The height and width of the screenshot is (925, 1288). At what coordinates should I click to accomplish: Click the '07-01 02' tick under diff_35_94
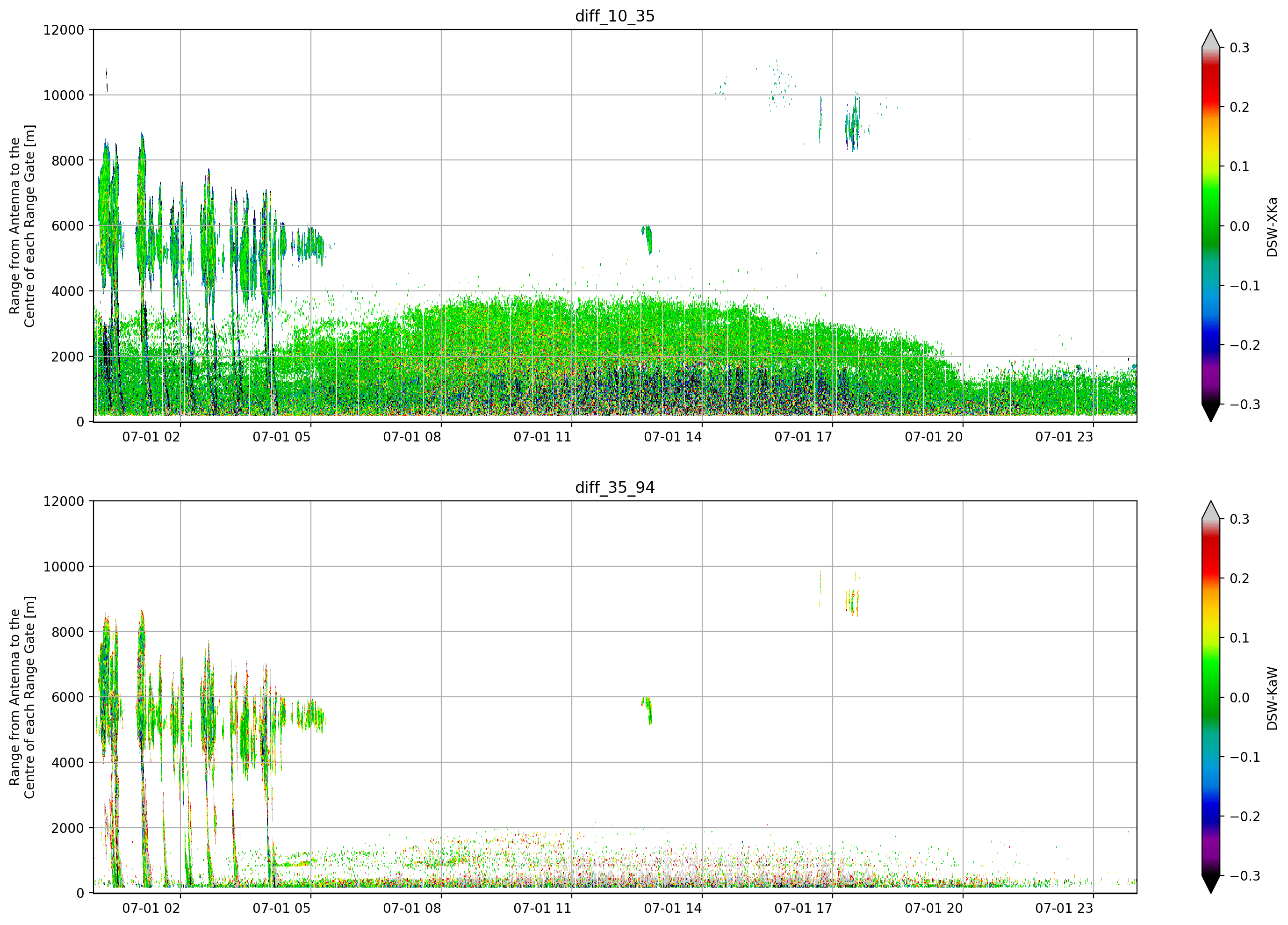pos(151,908)
